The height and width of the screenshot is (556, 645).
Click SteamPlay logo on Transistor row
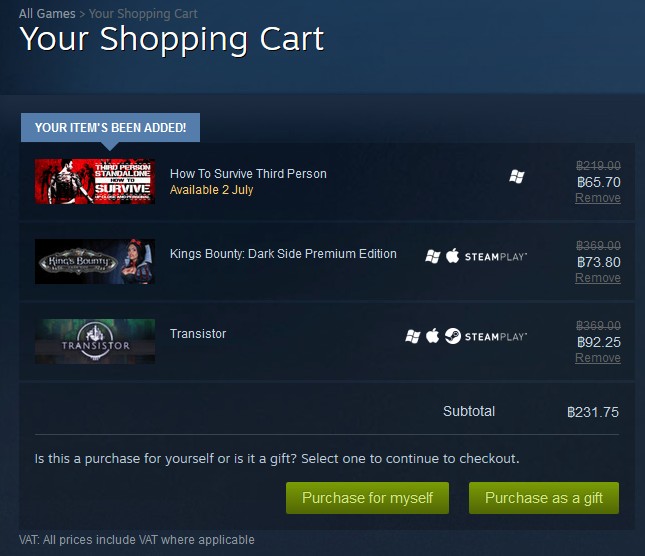[x=496, y=337]
